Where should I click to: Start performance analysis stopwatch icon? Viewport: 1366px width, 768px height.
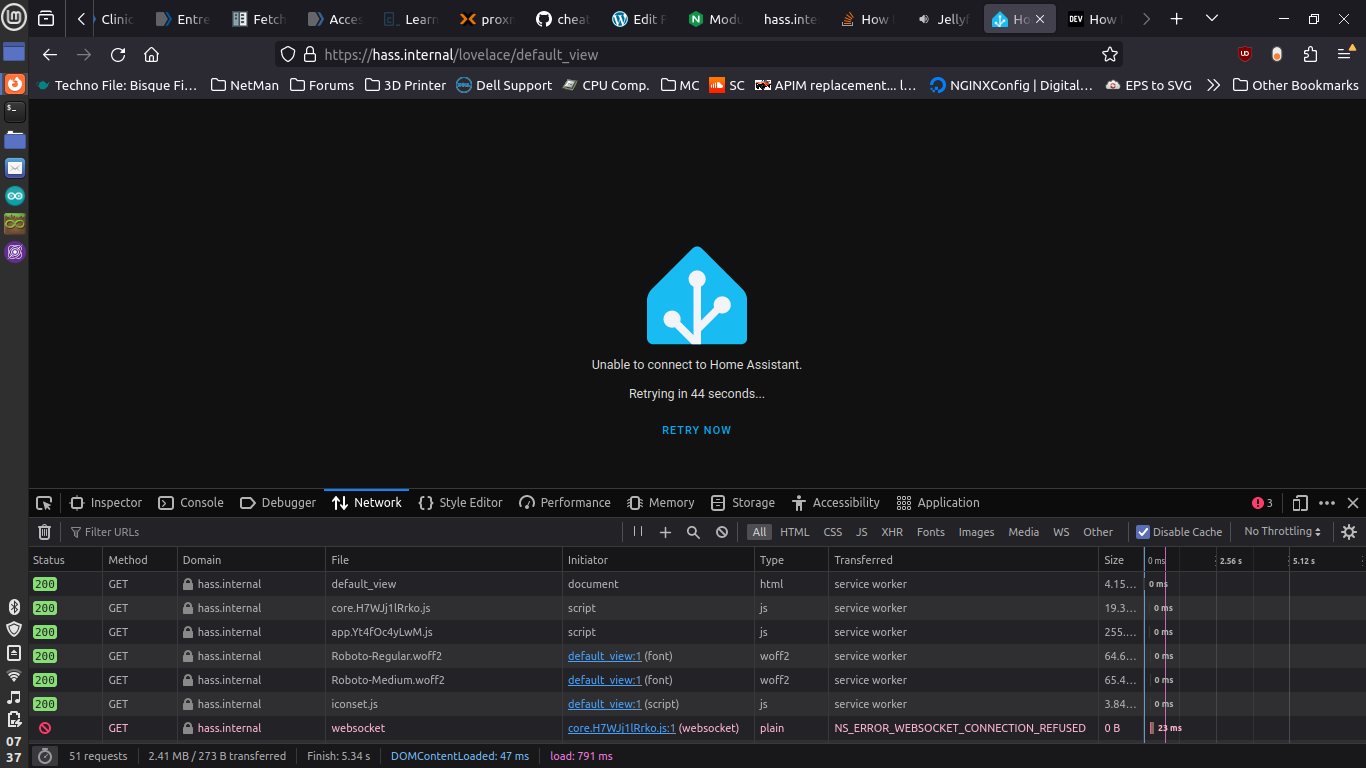[45, 756]
